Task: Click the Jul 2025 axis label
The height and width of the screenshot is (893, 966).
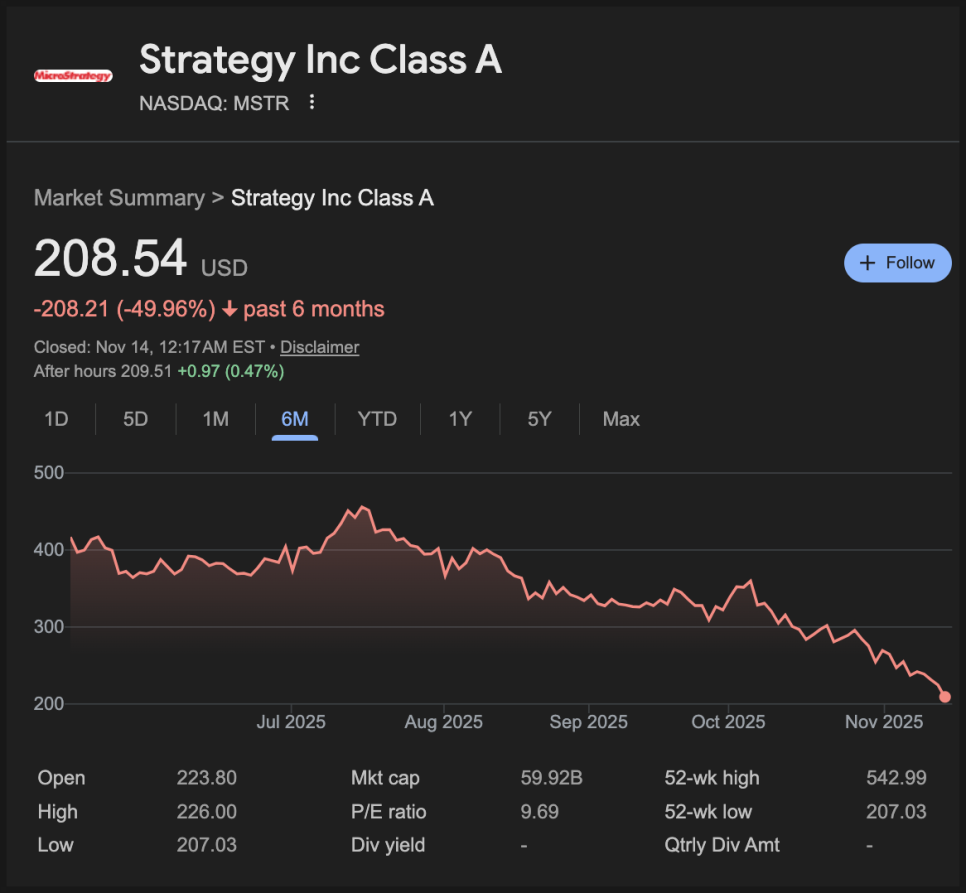Action: [x=290, y=722]
